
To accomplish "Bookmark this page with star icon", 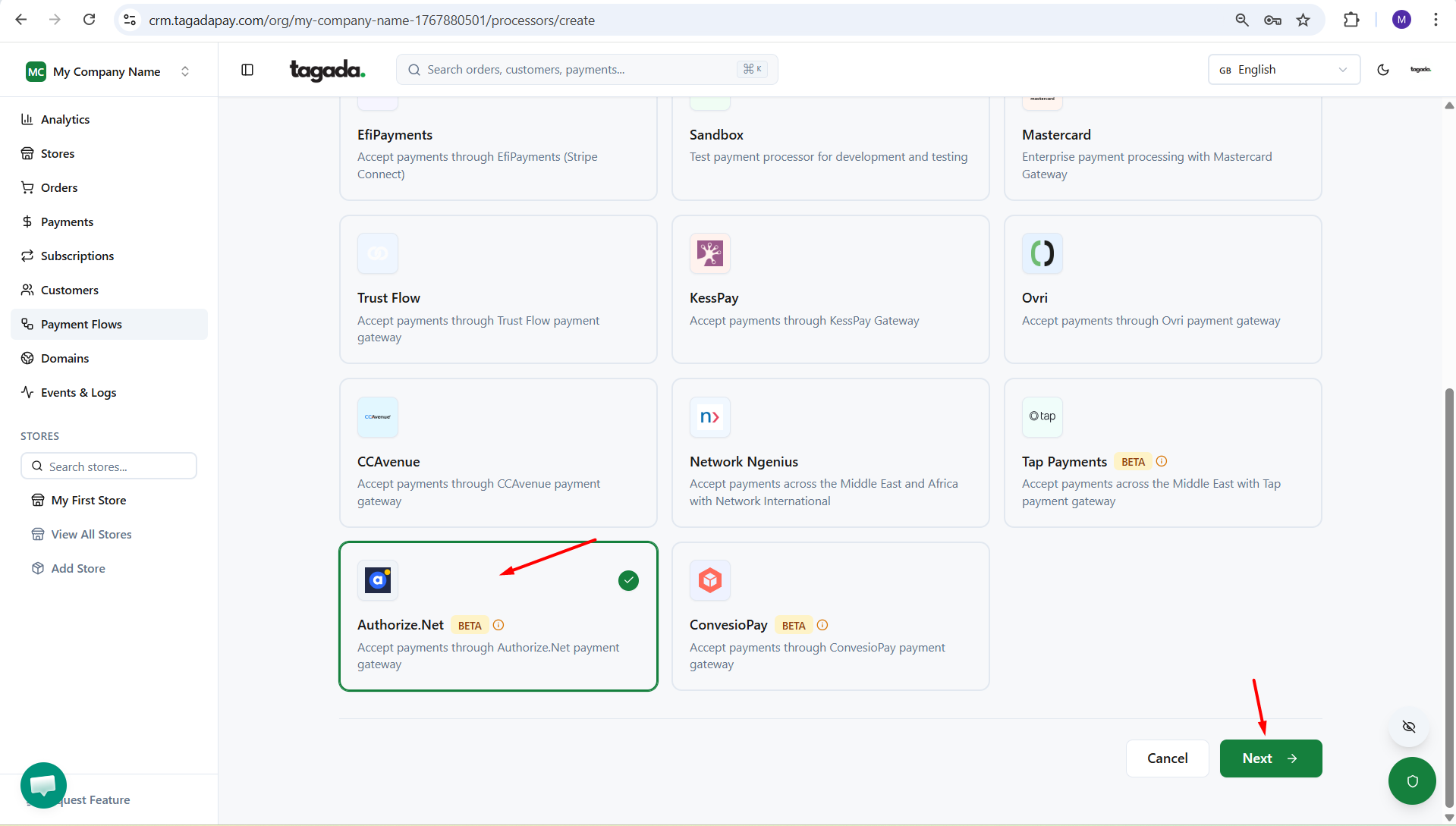I will (x=1303, y=20).
